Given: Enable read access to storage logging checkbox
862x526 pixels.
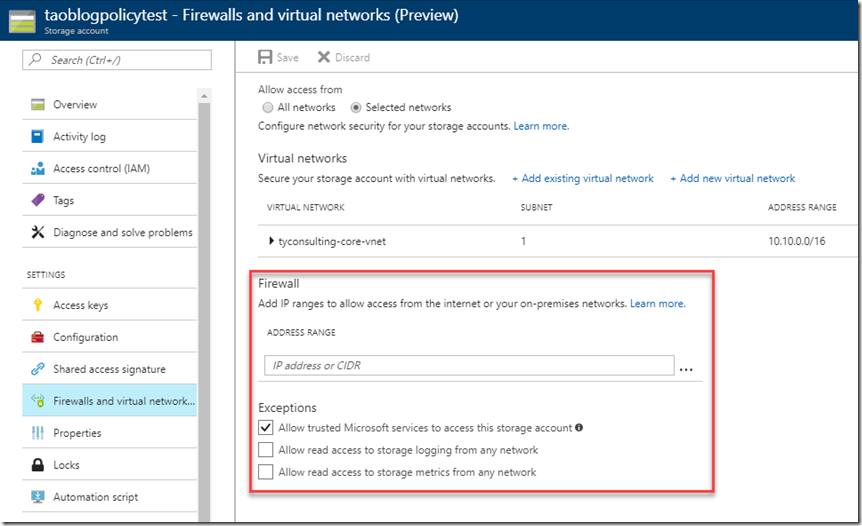Looking at the screenshot, I should [x=266, y=450].
